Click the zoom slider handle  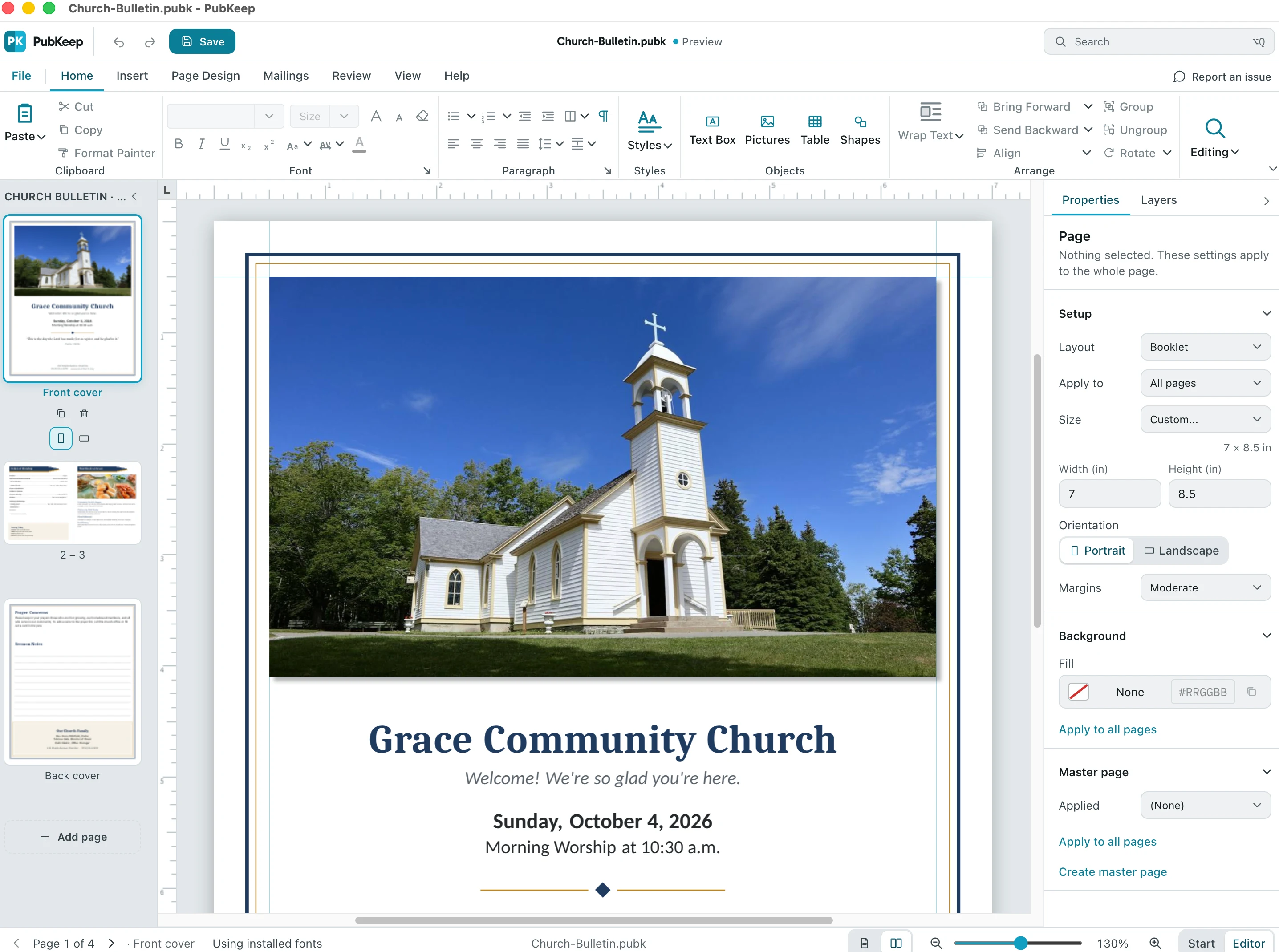(x=1020, y=943)
